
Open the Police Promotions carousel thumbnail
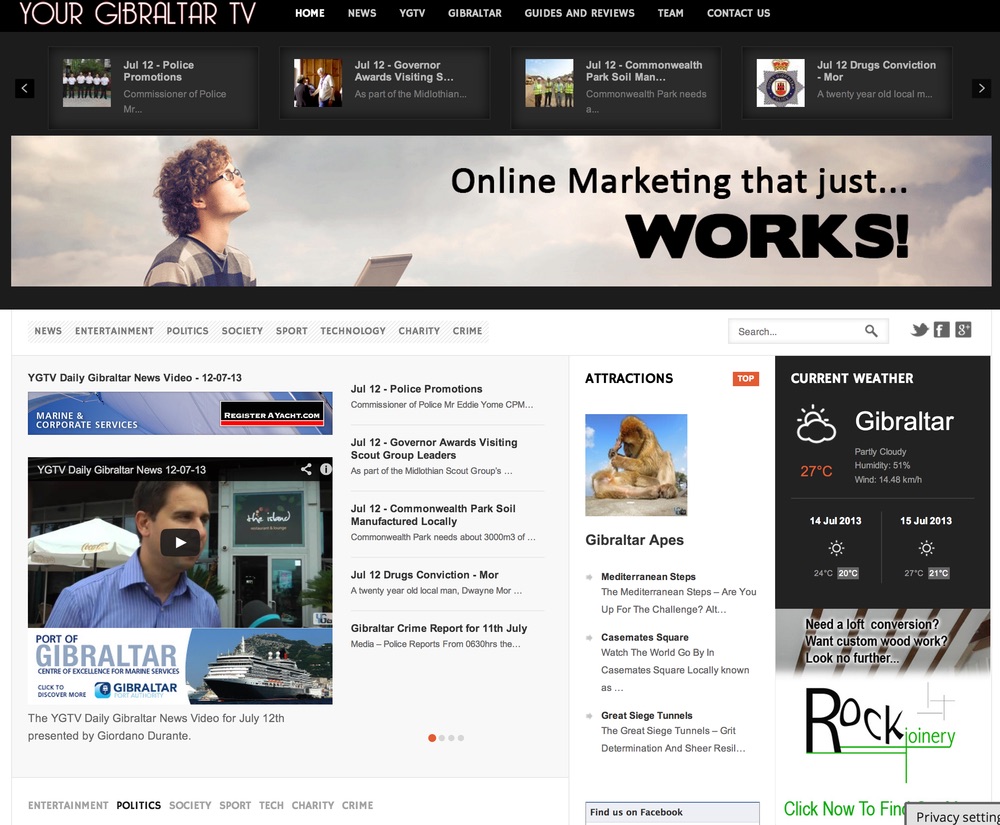[87, 82]
